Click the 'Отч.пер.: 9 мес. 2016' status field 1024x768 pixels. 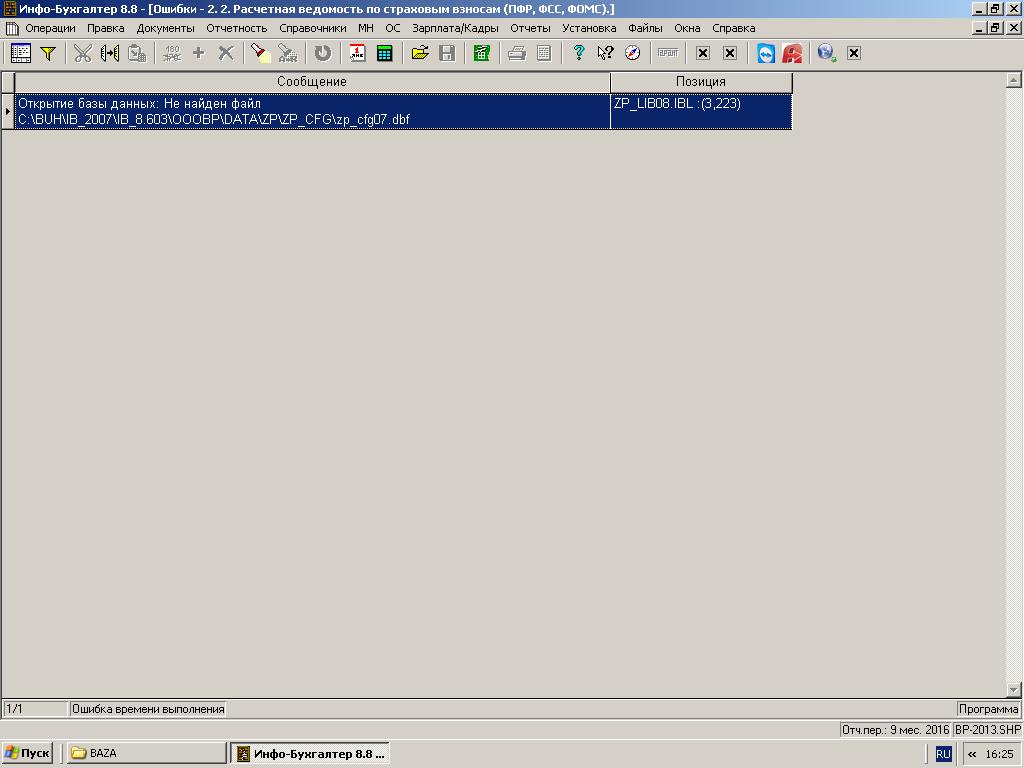tap(895, 729)
